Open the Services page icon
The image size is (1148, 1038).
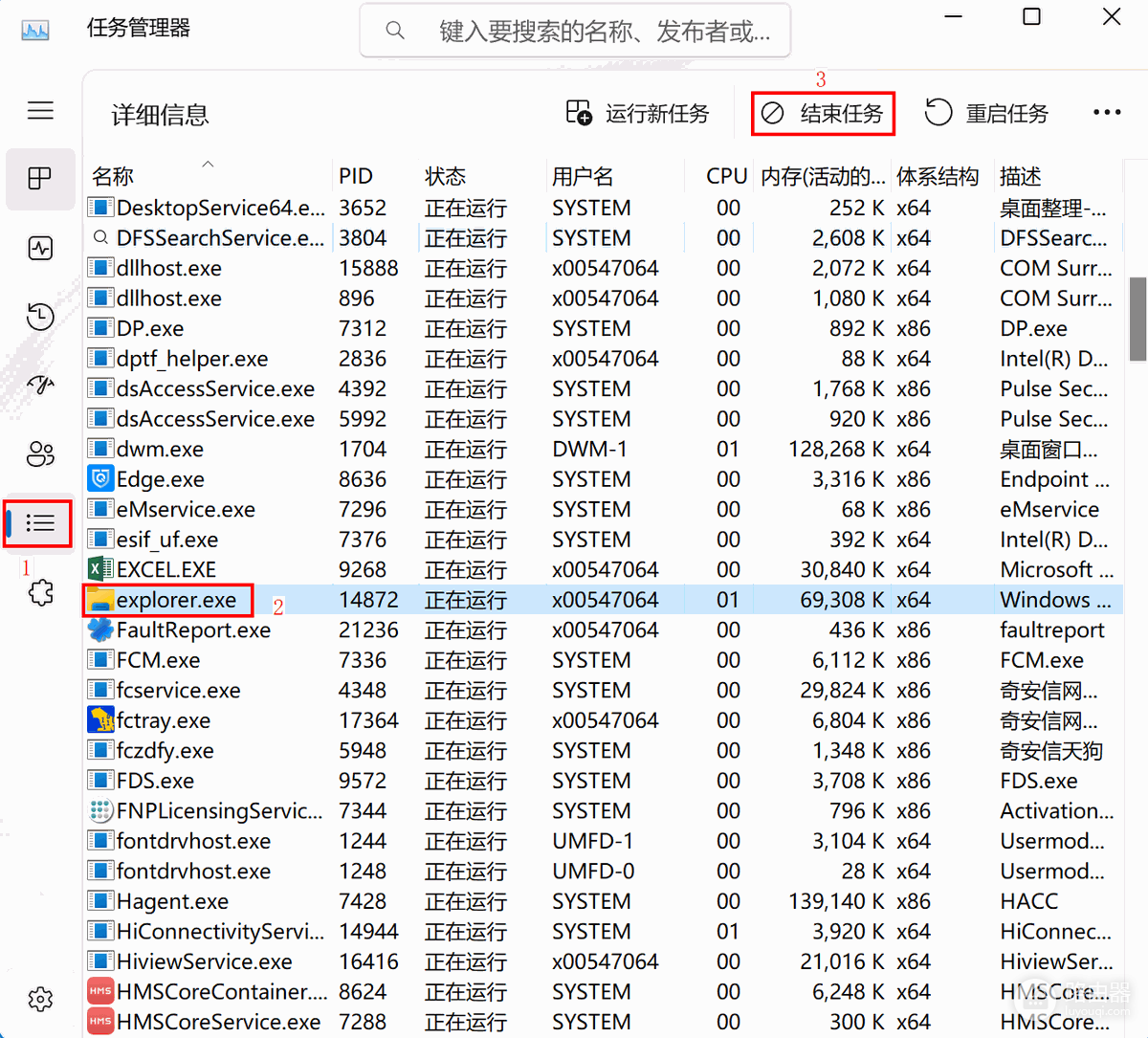point(40,592)
